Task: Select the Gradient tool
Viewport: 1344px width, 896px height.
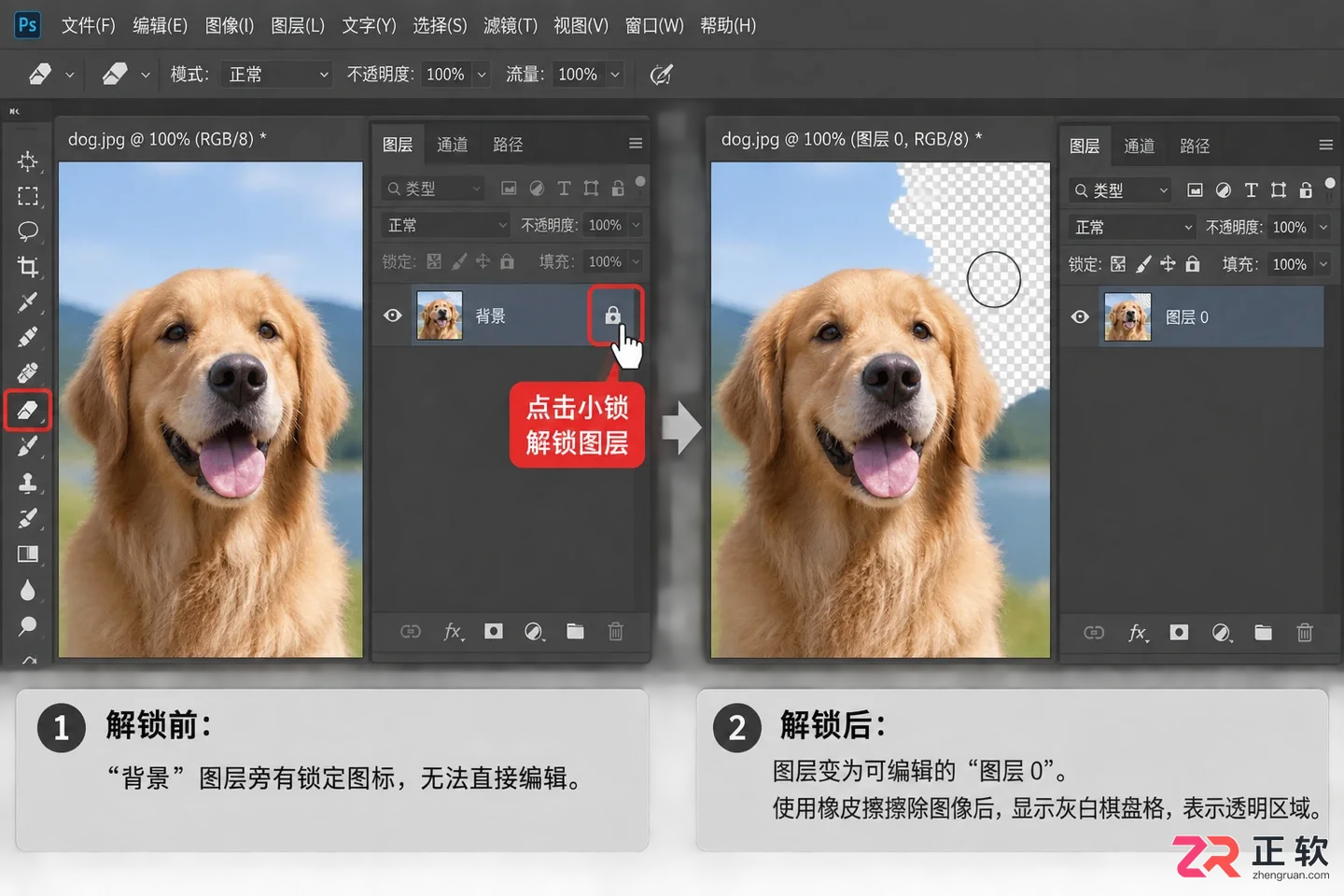Action: tap(28, 554)
